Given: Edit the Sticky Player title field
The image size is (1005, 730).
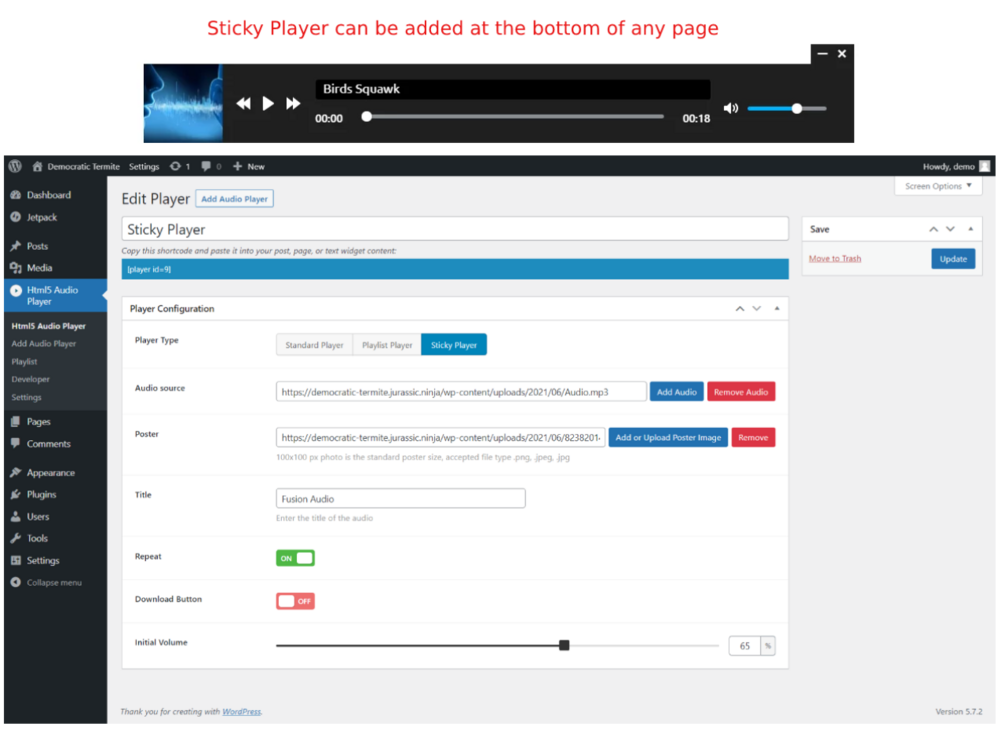Looking at the screenshot, I should coord(455,229).
